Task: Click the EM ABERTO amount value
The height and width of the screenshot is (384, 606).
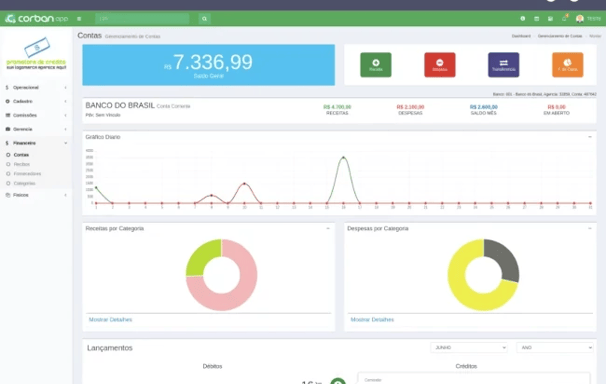Action: tap(557, 107)
